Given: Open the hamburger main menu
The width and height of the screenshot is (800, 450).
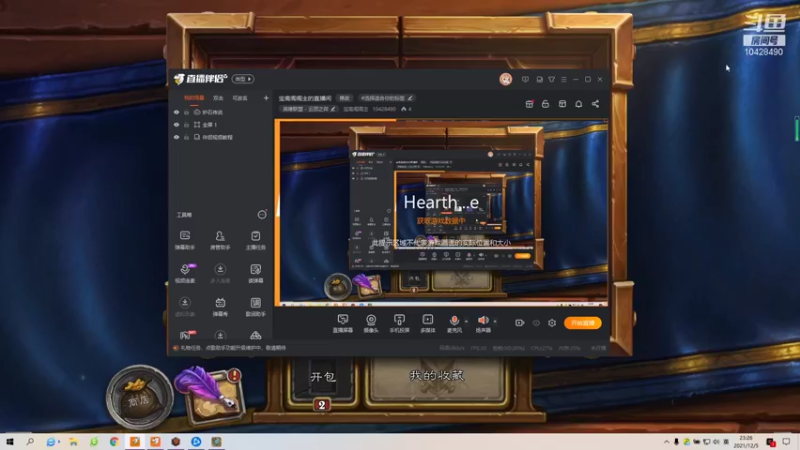Looking at the screenshot, I should (564, 80).
